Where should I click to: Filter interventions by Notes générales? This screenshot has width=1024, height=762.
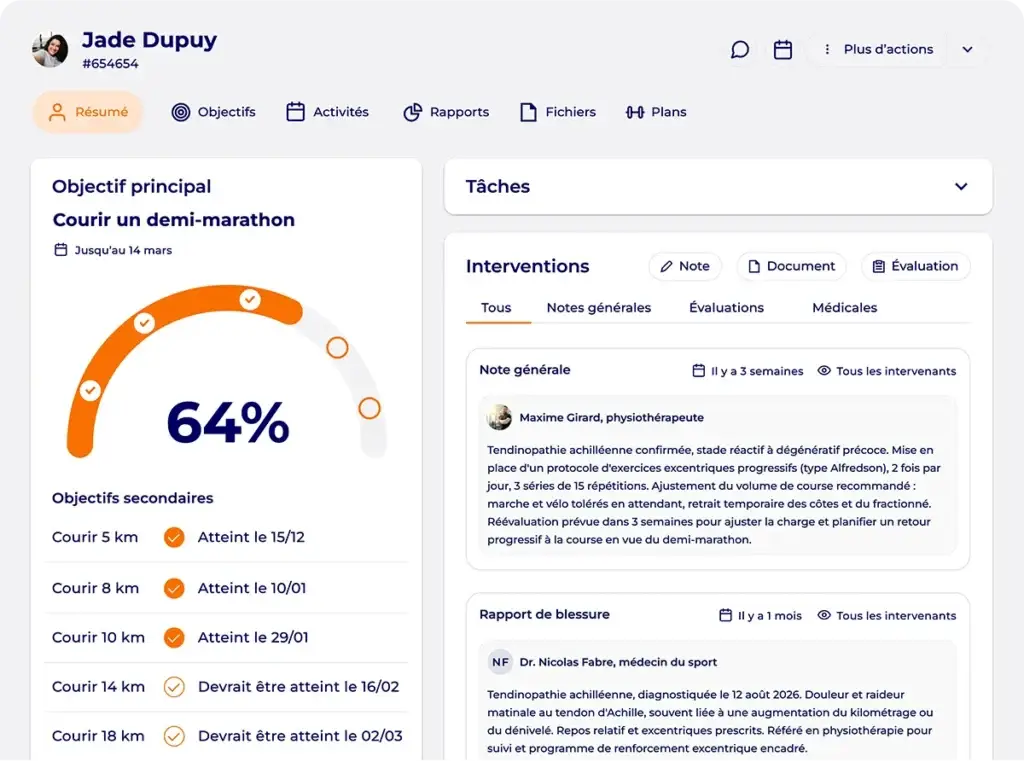pos(599,308)
